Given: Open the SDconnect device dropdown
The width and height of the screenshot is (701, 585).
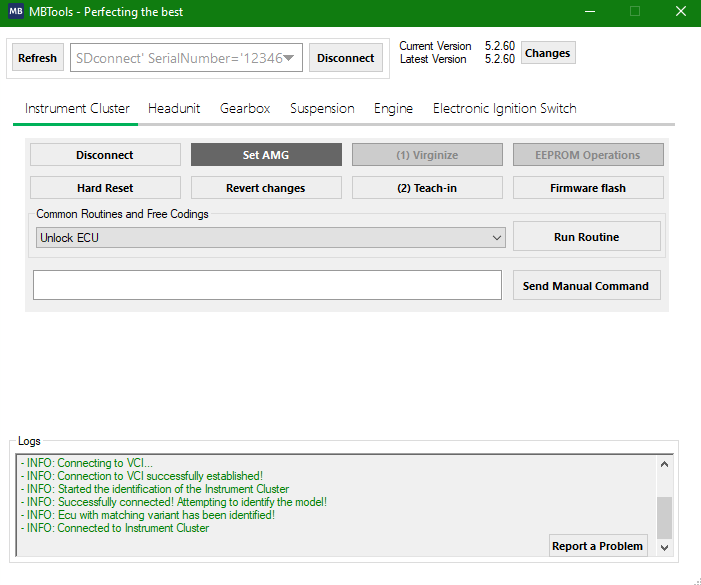Looking at the screenshot, I should pos(186,58).
